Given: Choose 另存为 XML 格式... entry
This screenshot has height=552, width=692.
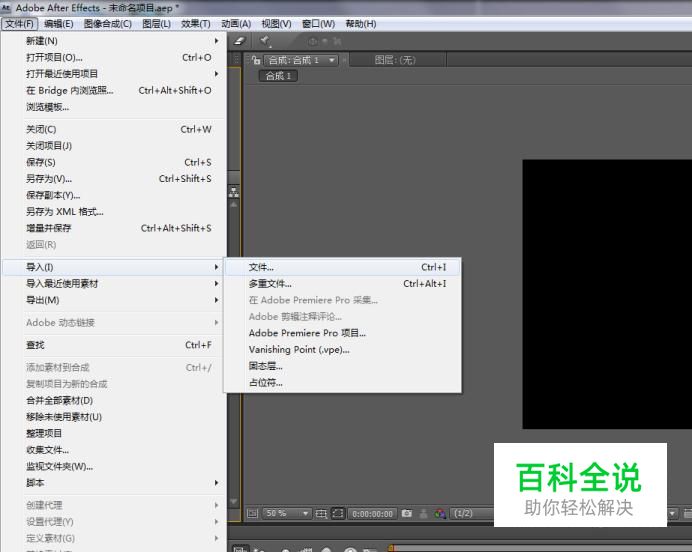Looking at the screenshot, I should click(x=114, y=212).
